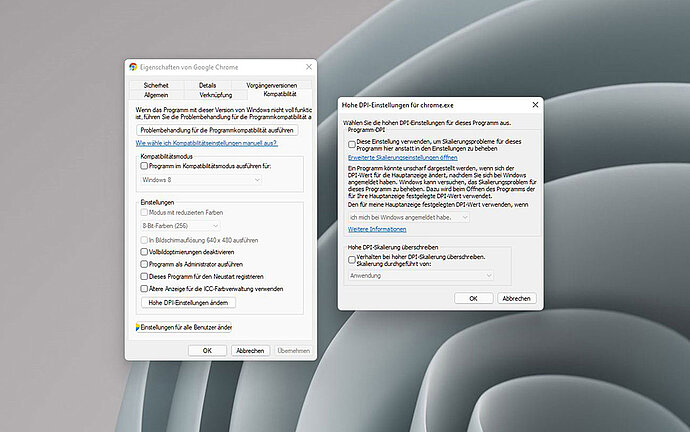Select the Kompatibilität tab
The height and width of the screenshot is (432, 690).
point(280,94)
